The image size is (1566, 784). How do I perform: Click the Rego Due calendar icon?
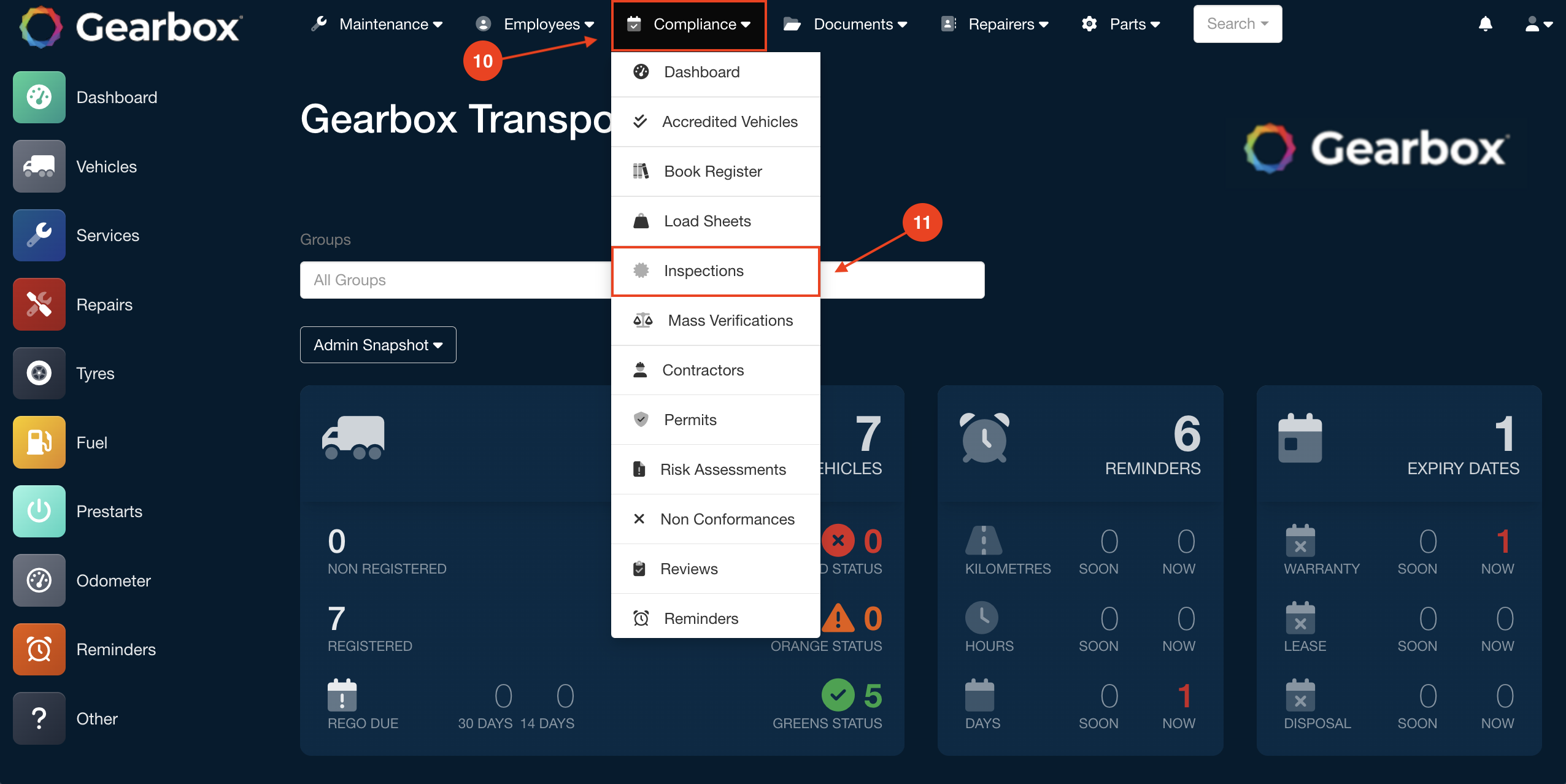point(342,695)
